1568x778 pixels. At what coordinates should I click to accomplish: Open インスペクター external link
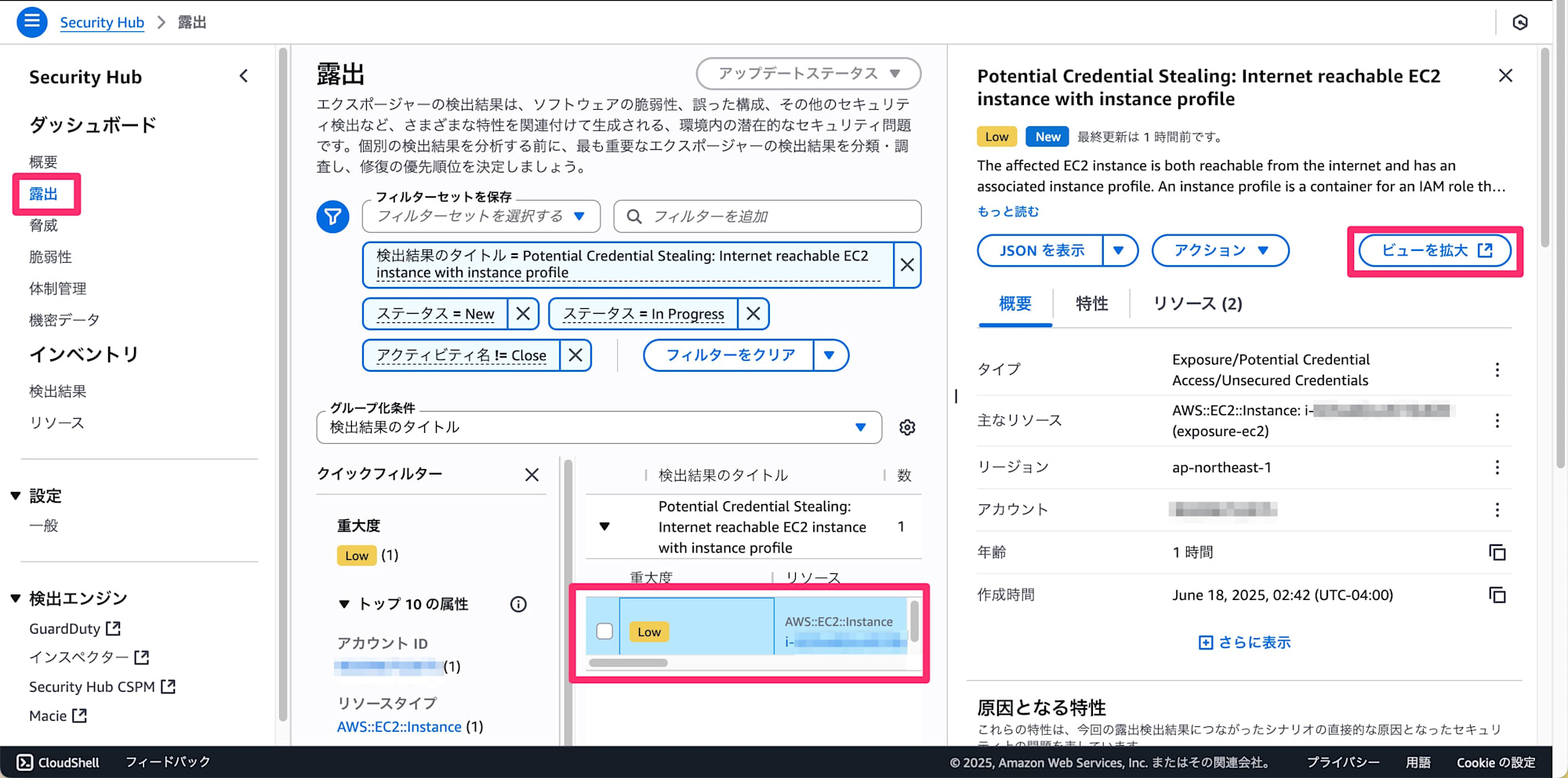[x=89, y=657]
